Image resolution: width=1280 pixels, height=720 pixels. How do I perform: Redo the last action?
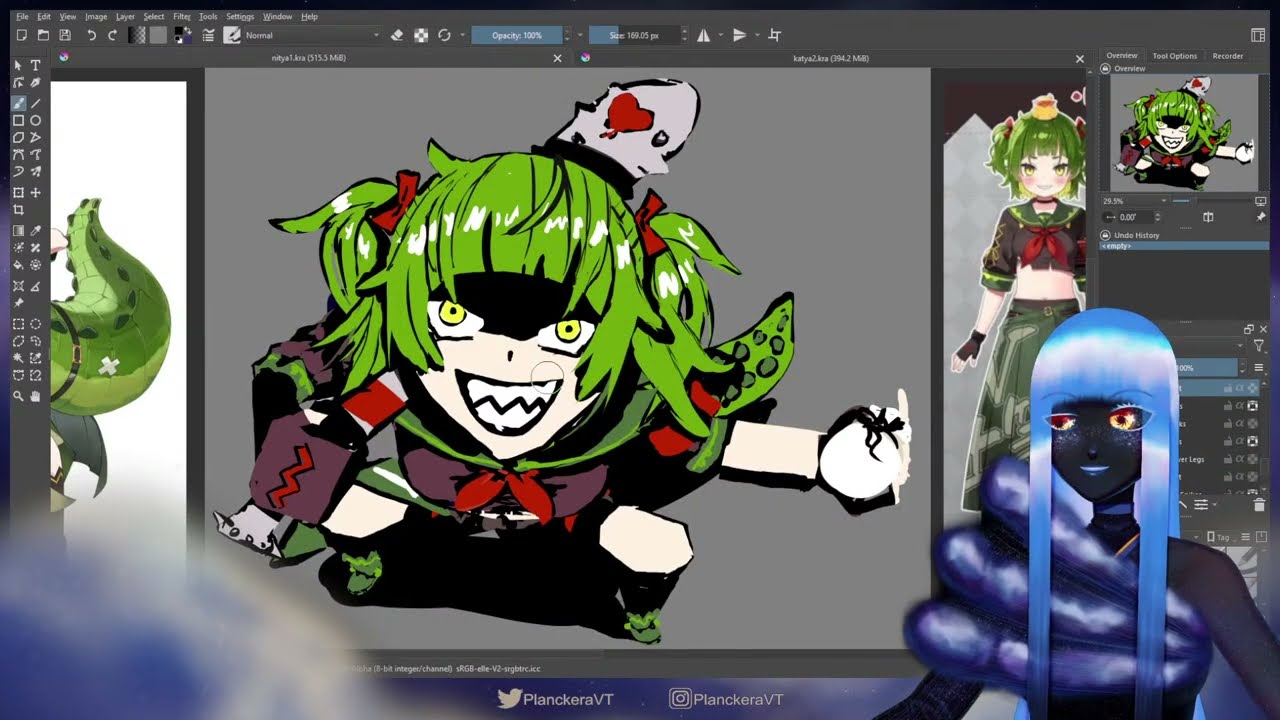coord(112,35)
